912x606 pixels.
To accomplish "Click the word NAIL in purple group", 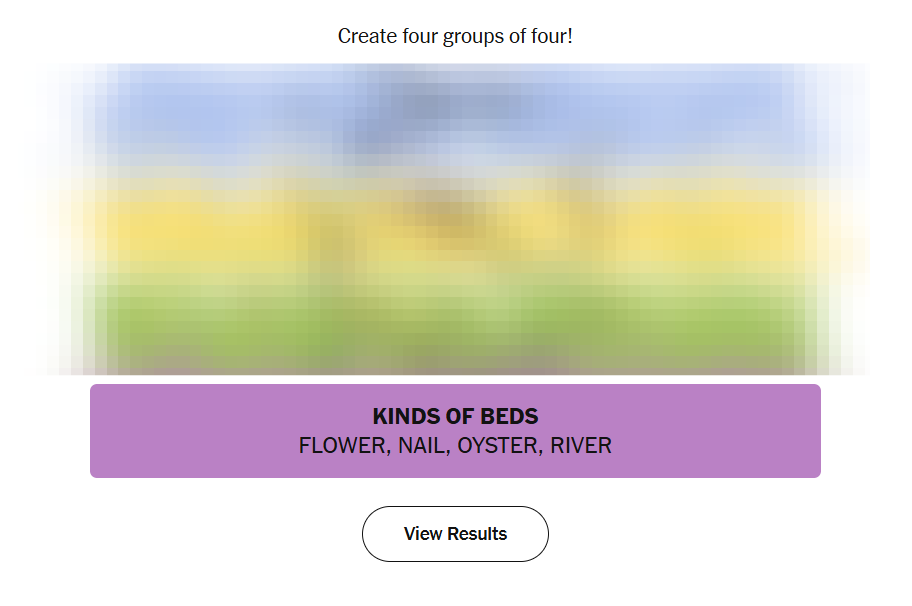I will [420, 446].
